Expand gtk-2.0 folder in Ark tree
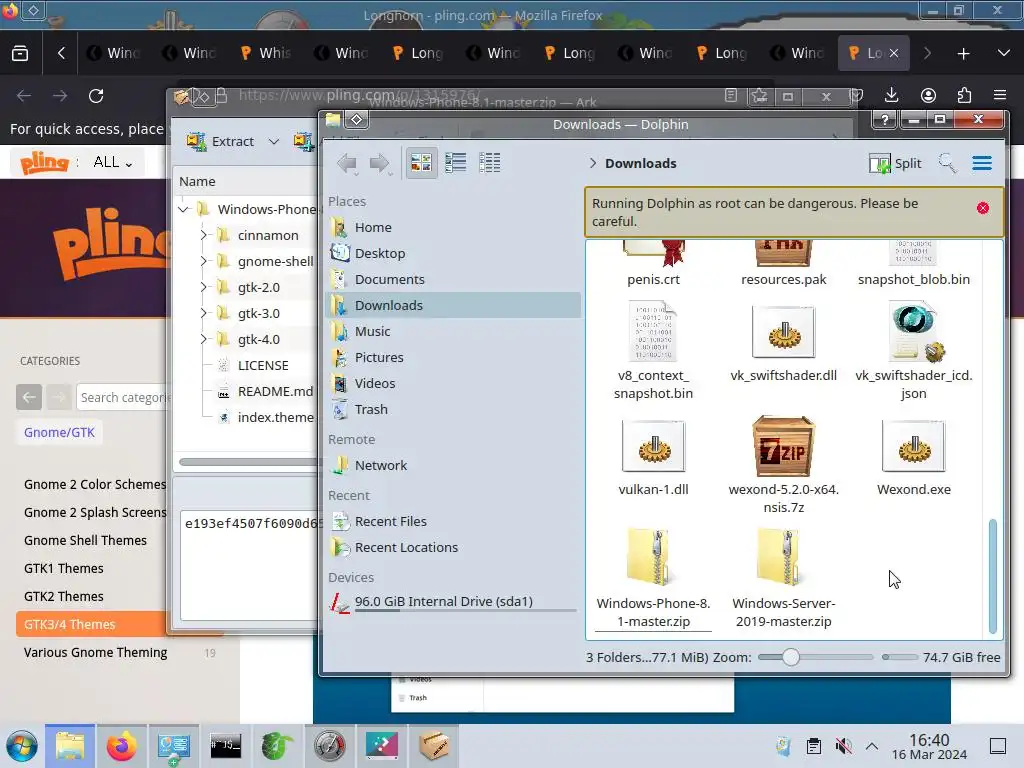The height and width of the screenshot is (768, 1024). pyautogui.click(x=203, y=287)
